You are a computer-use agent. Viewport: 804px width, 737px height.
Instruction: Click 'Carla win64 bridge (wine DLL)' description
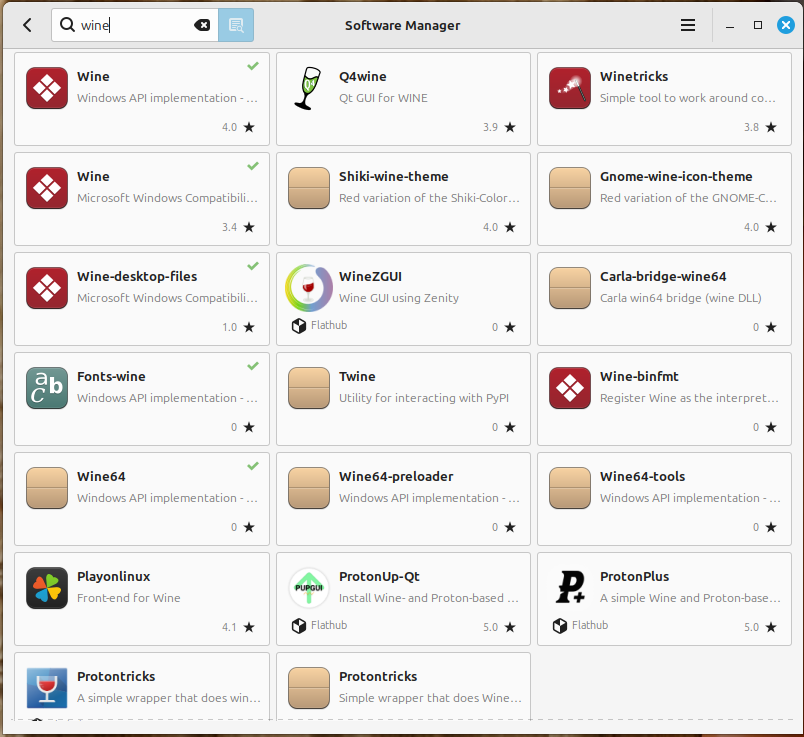click(680, 298)
